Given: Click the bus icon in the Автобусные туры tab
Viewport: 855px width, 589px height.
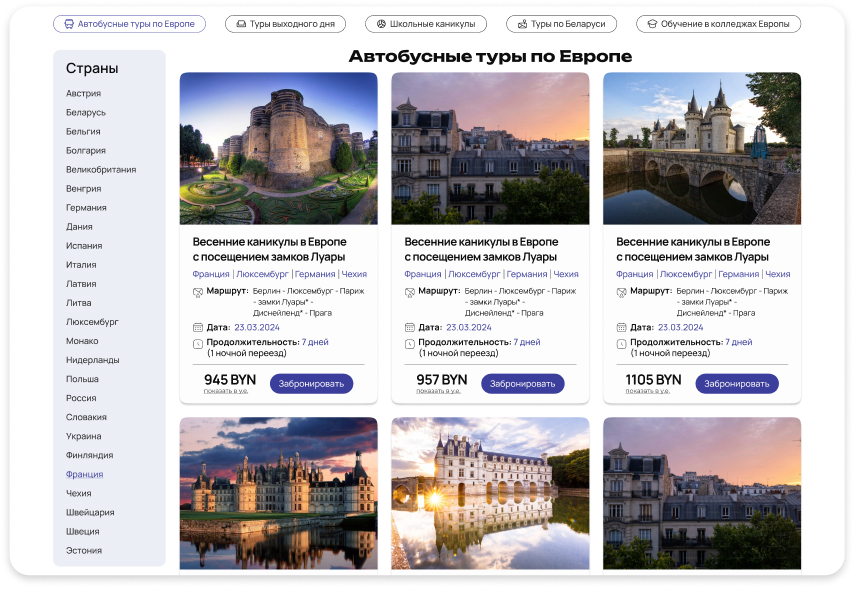Looking at the screenshot, I should click(x=68, y=24).
